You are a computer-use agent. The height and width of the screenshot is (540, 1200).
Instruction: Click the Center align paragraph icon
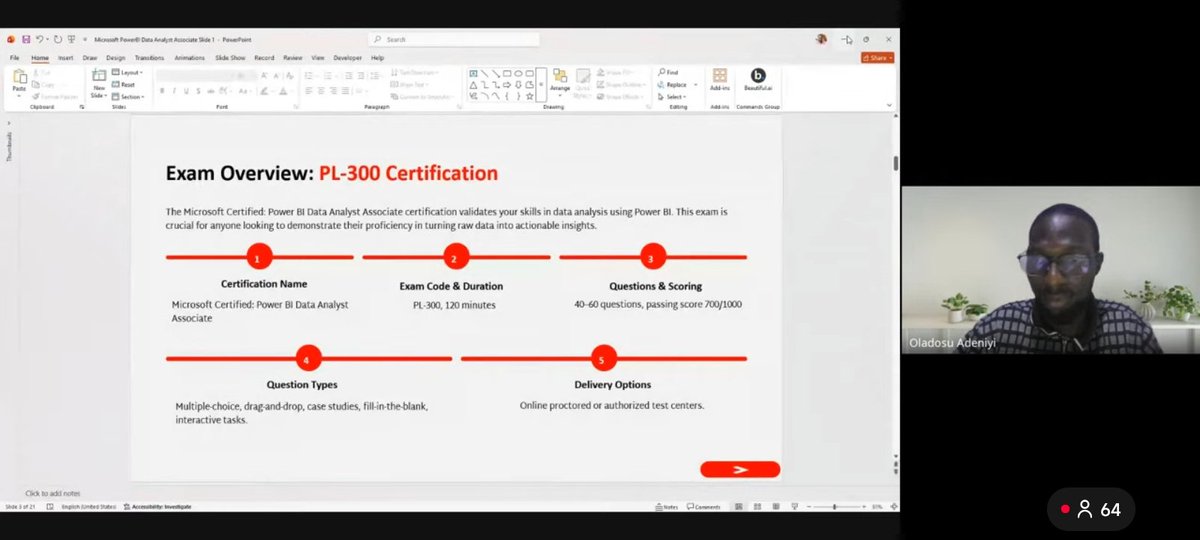point(321,91)
